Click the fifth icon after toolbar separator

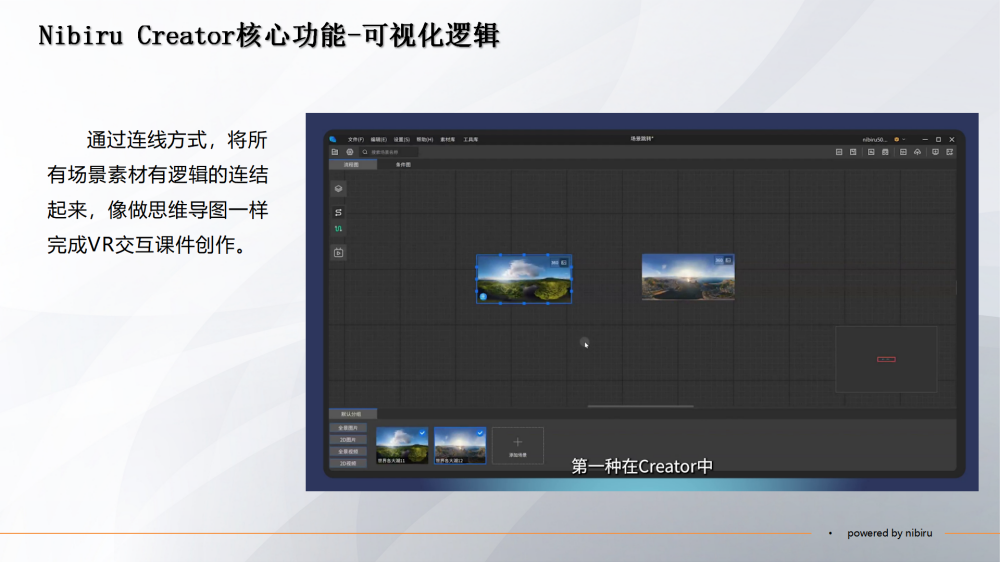903,152
